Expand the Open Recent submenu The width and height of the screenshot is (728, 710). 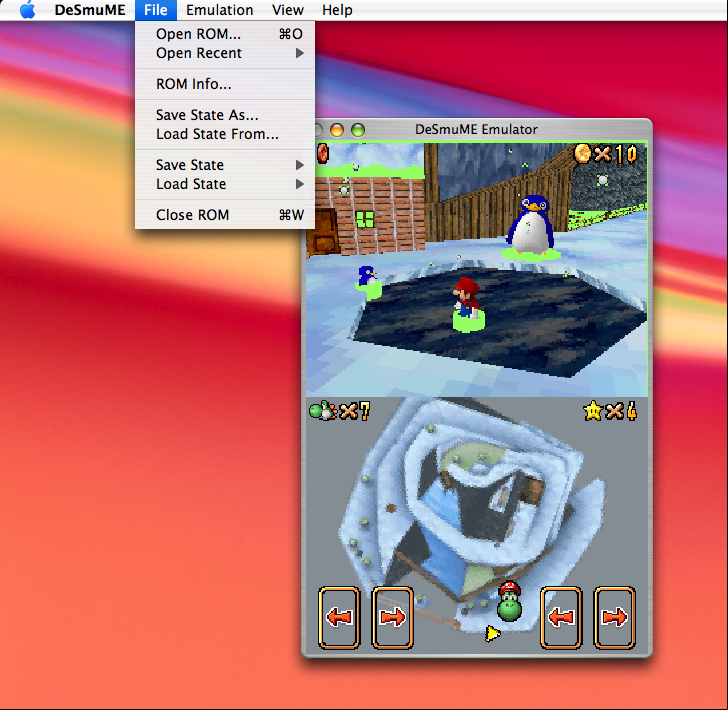click(x=225, y=53)
